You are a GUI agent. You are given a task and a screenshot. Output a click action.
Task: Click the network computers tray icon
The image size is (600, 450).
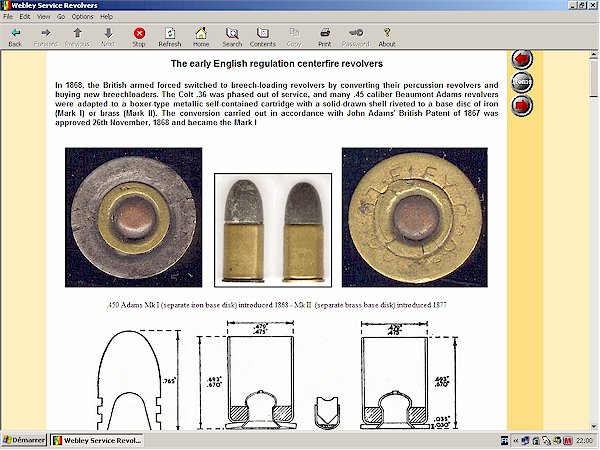[x=525, y=441]
